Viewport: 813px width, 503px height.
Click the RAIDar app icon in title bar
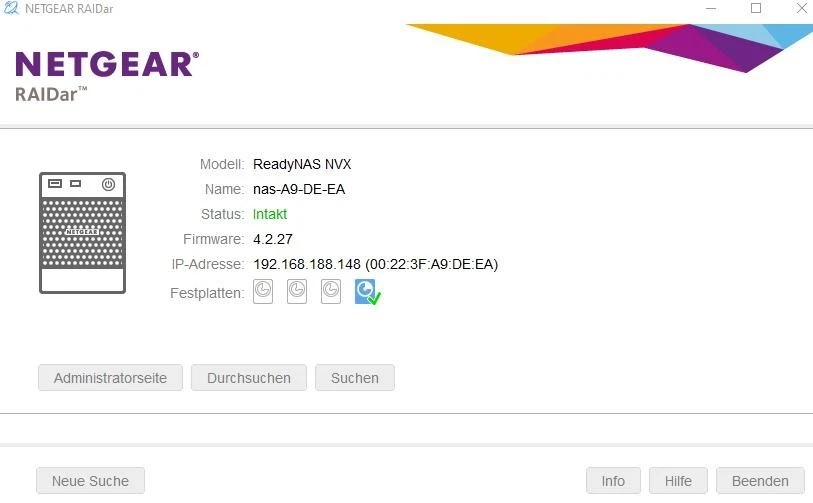tap(11, 8)
